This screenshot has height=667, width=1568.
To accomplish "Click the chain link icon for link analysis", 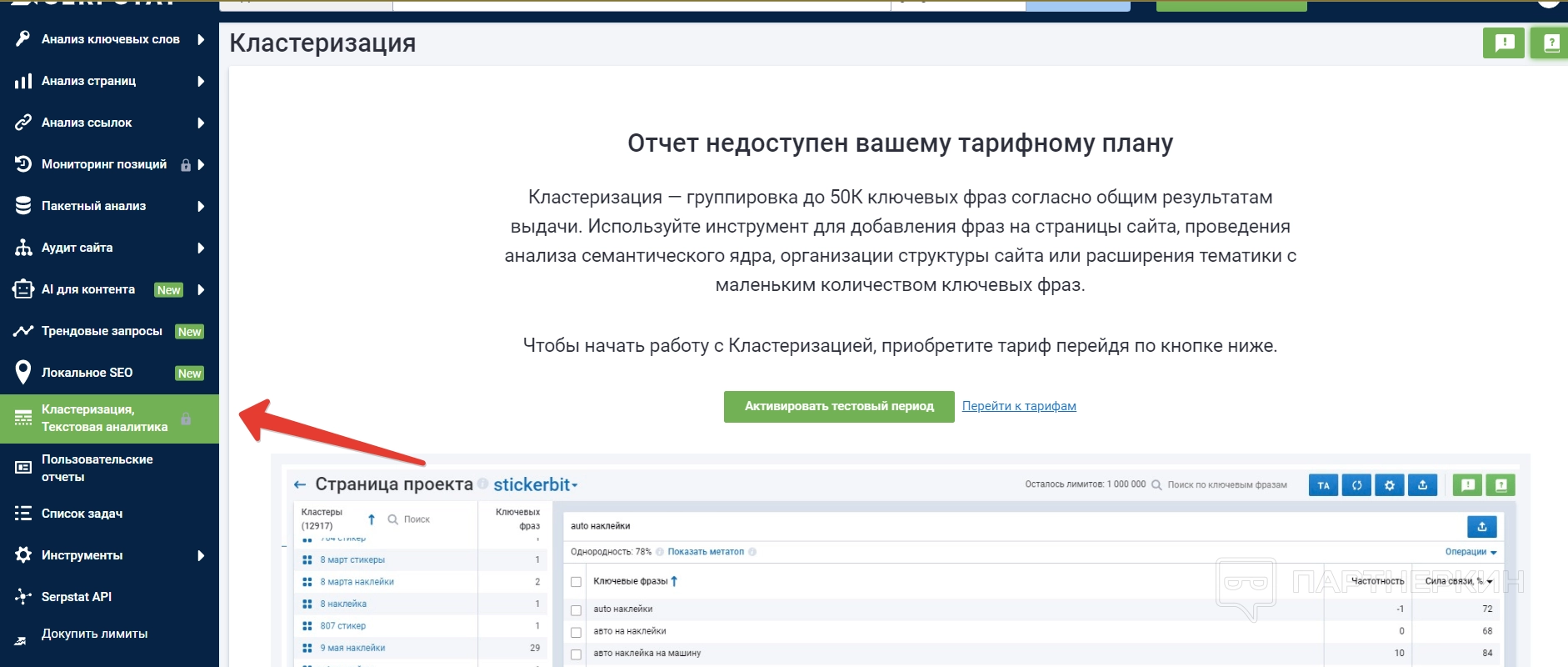I will click(x=22, y=123).
